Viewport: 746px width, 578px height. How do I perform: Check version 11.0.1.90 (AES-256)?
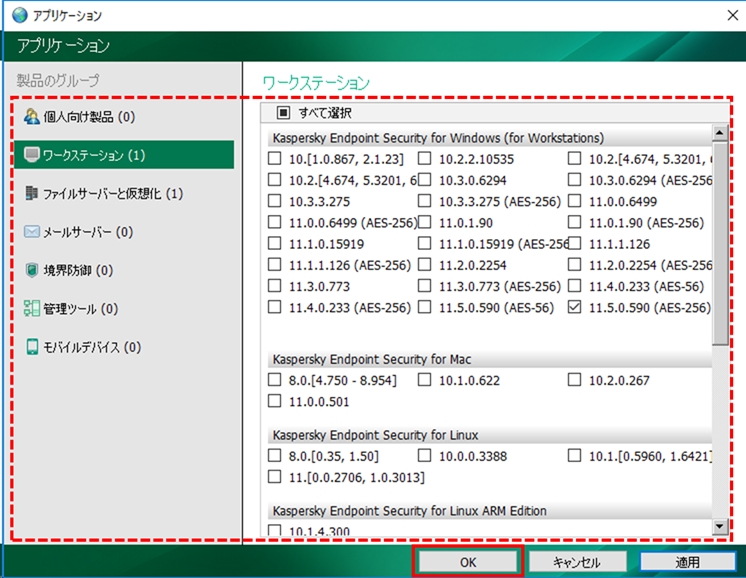[574, 222]
